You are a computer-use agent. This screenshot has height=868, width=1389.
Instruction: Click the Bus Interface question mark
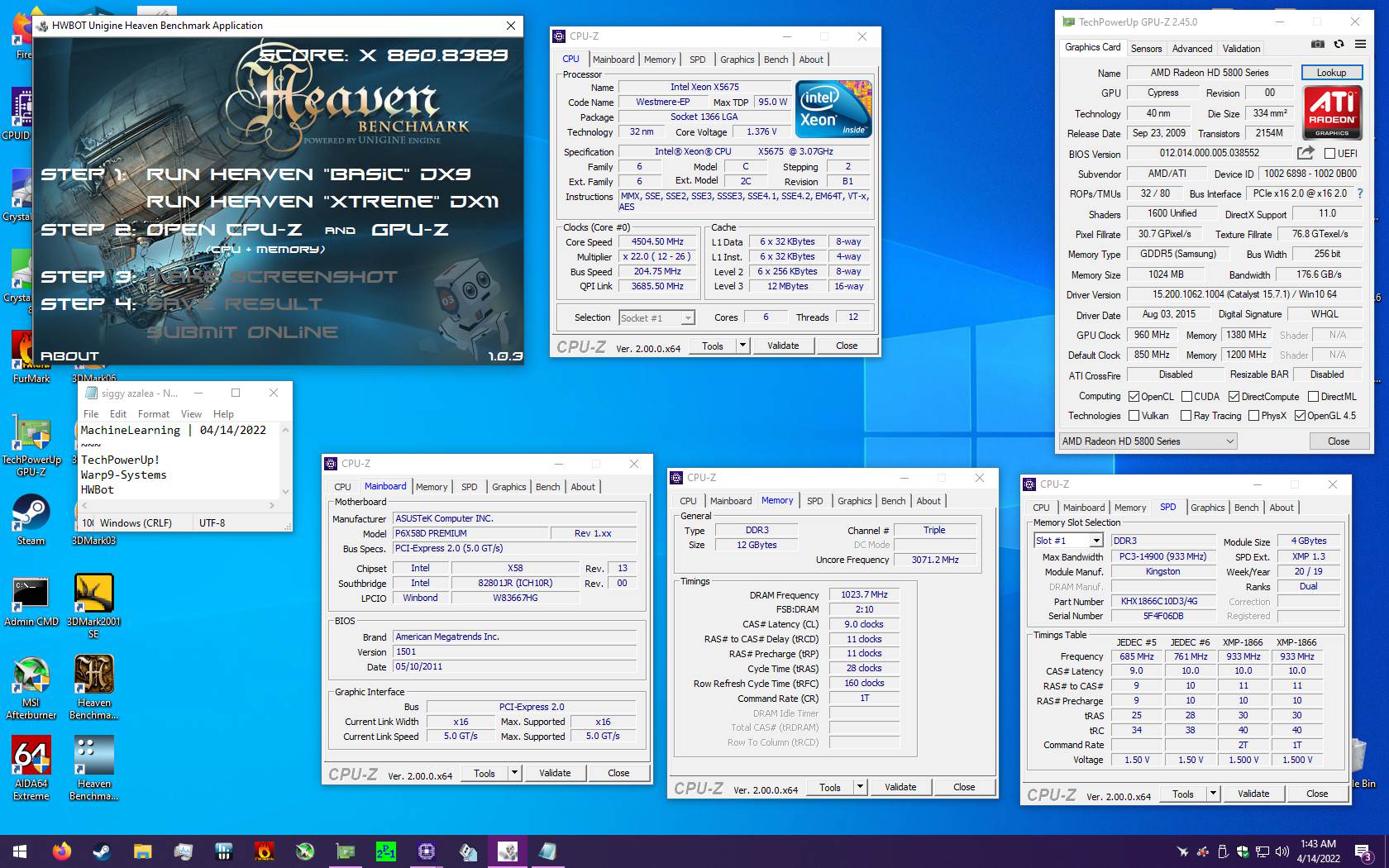point(1359,193)
